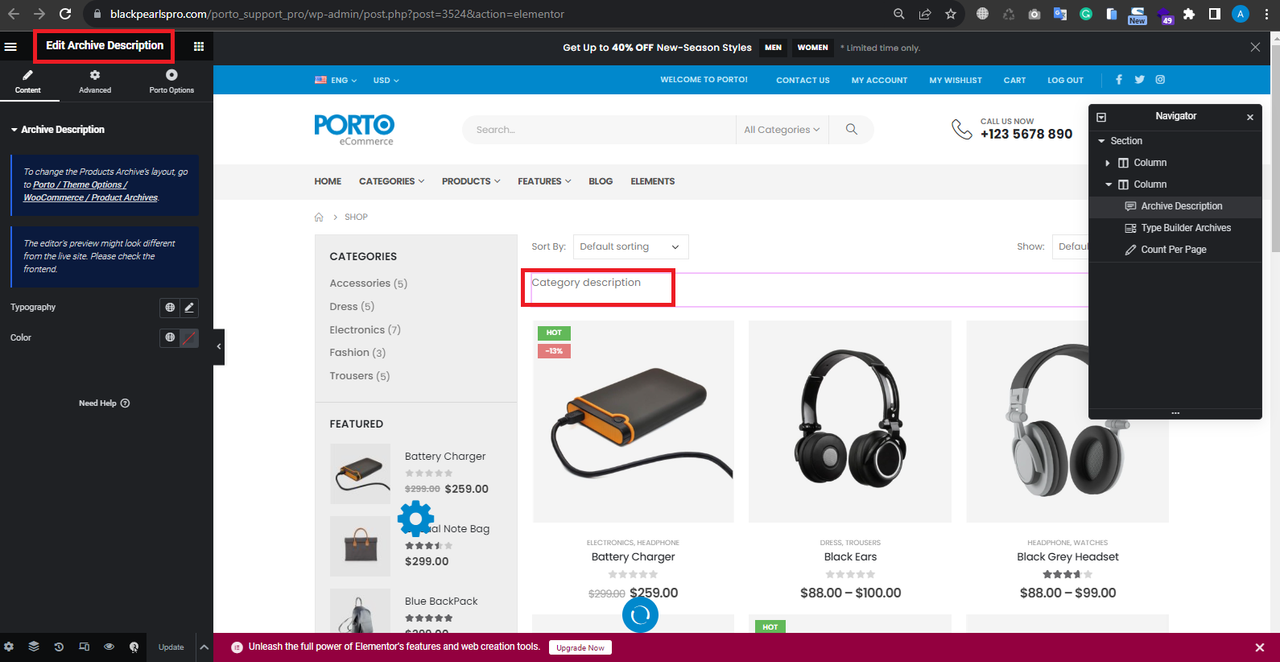The image size is (1280, 662).
Task: Expand first Column in Navigator
Action: click(1107, 163)
